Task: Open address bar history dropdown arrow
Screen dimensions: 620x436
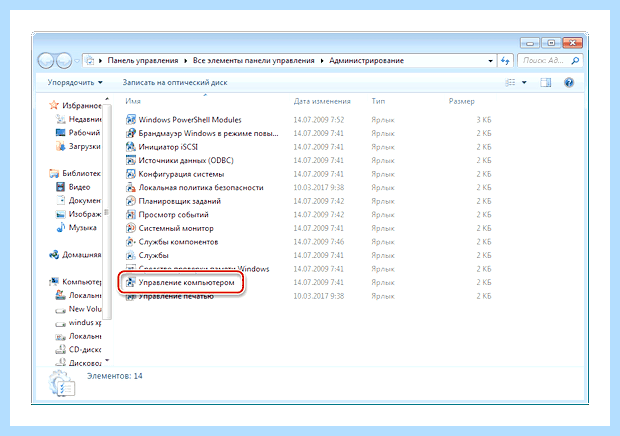Action: (x=490, y=60)
